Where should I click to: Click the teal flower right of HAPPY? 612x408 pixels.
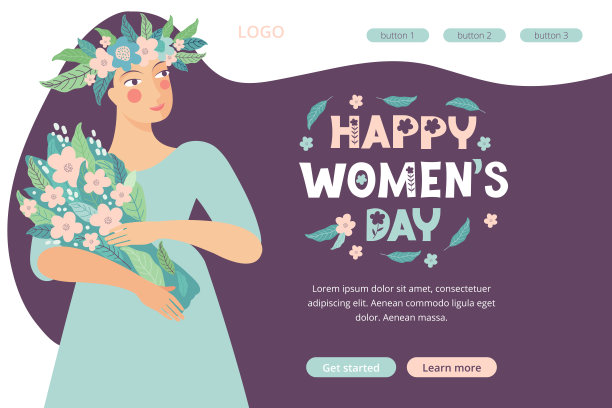click(484, 143)
